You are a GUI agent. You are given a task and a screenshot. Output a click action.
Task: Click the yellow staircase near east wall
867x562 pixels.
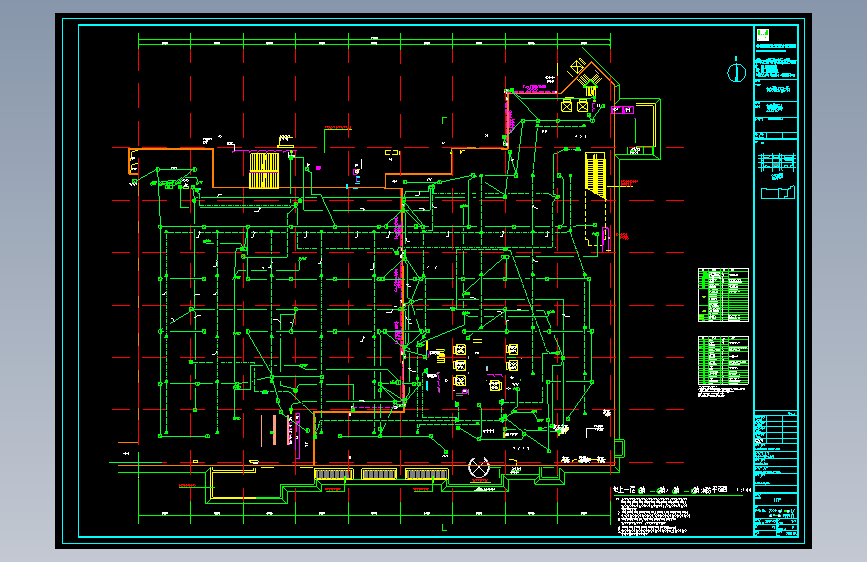[596, 175]
